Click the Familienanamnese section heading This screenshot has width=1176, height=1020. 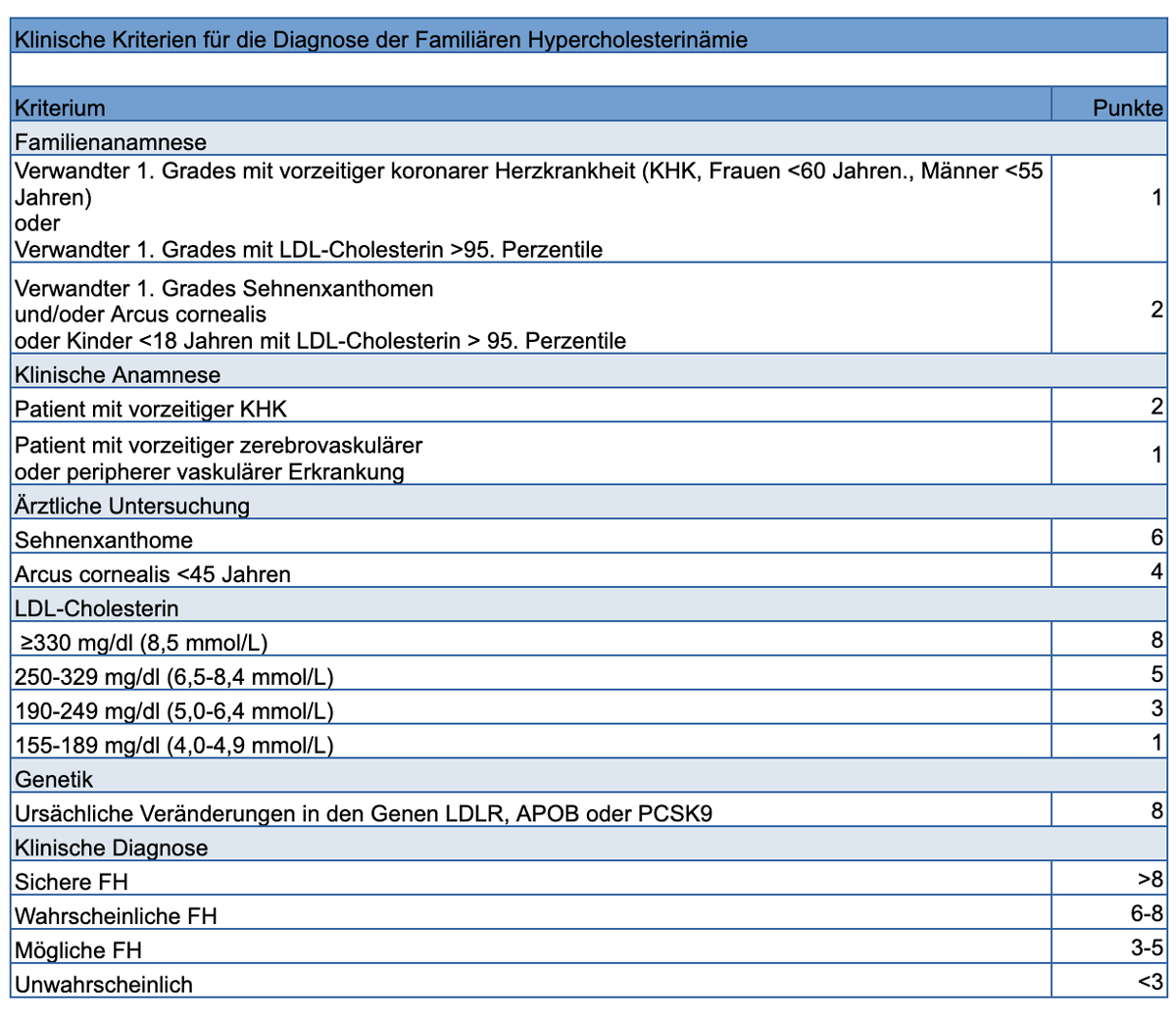click(x=111, y=142)
